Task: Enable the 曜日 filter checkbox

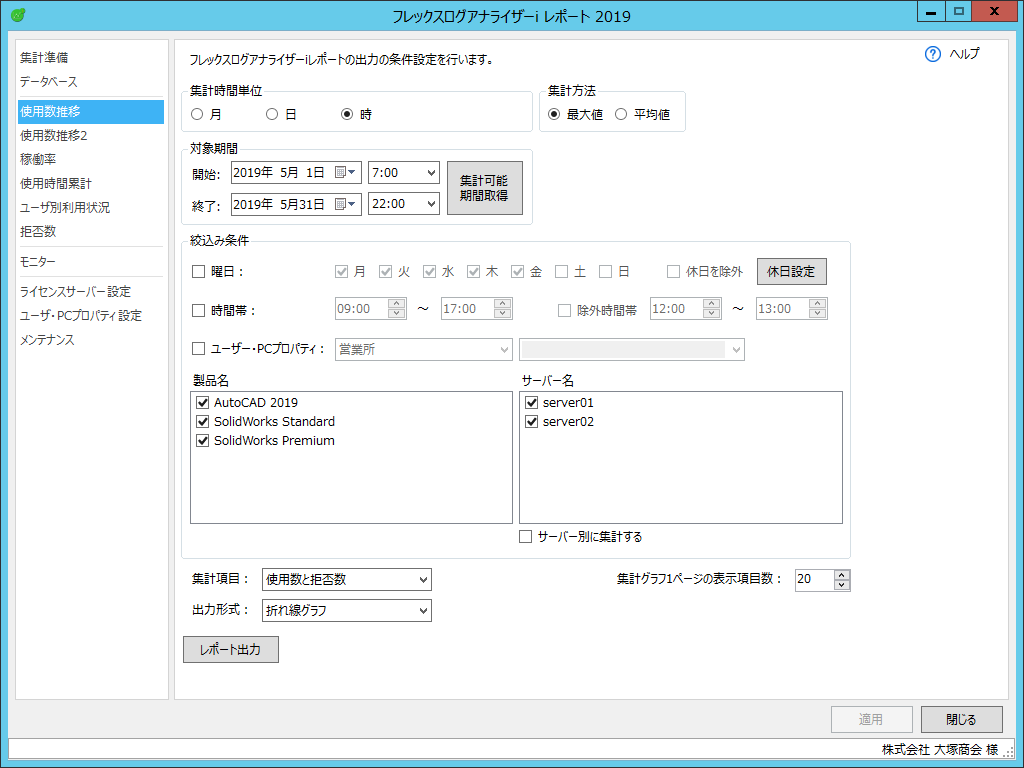Action: [x=199, y=271]
